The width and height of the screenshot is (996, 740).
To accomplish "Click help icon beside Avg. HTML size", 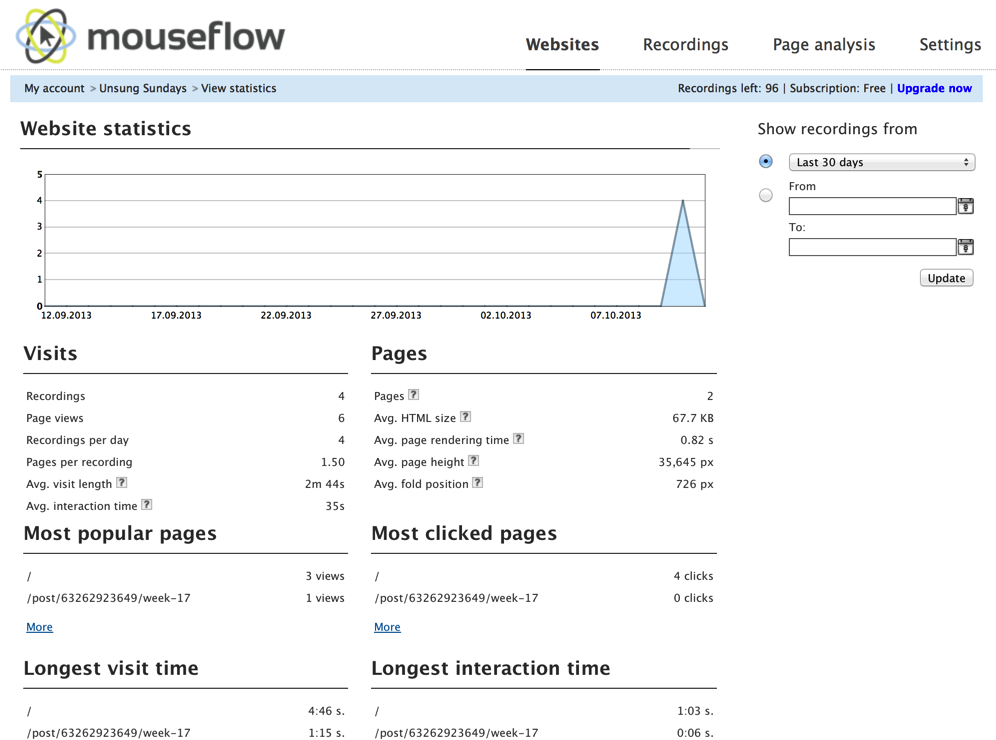I will click(x=465, y=417).
